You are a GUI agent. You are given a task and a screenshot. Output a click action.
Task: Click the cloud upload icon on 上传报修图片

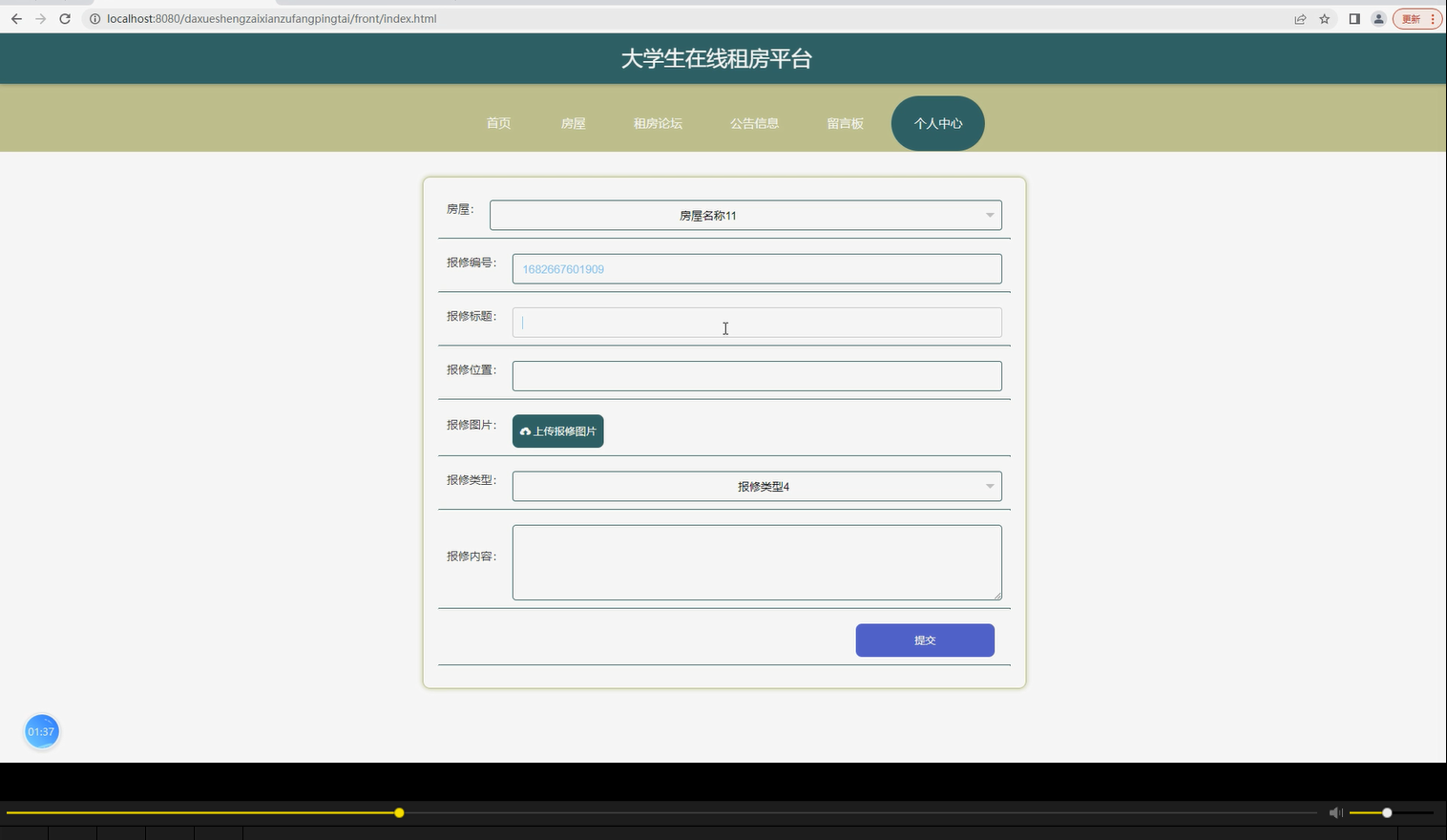coord(526,430)
